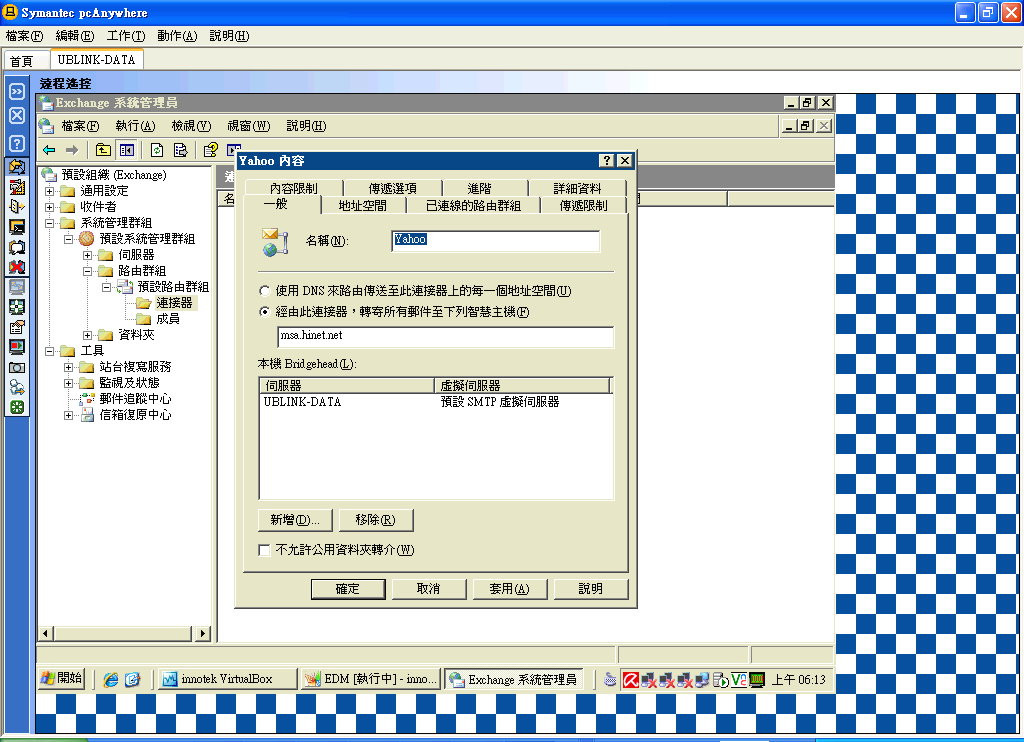Click the Export list icon in Exchange toolbar
The height and width of the screenshot is (742, 1024).
click(180, 150)
